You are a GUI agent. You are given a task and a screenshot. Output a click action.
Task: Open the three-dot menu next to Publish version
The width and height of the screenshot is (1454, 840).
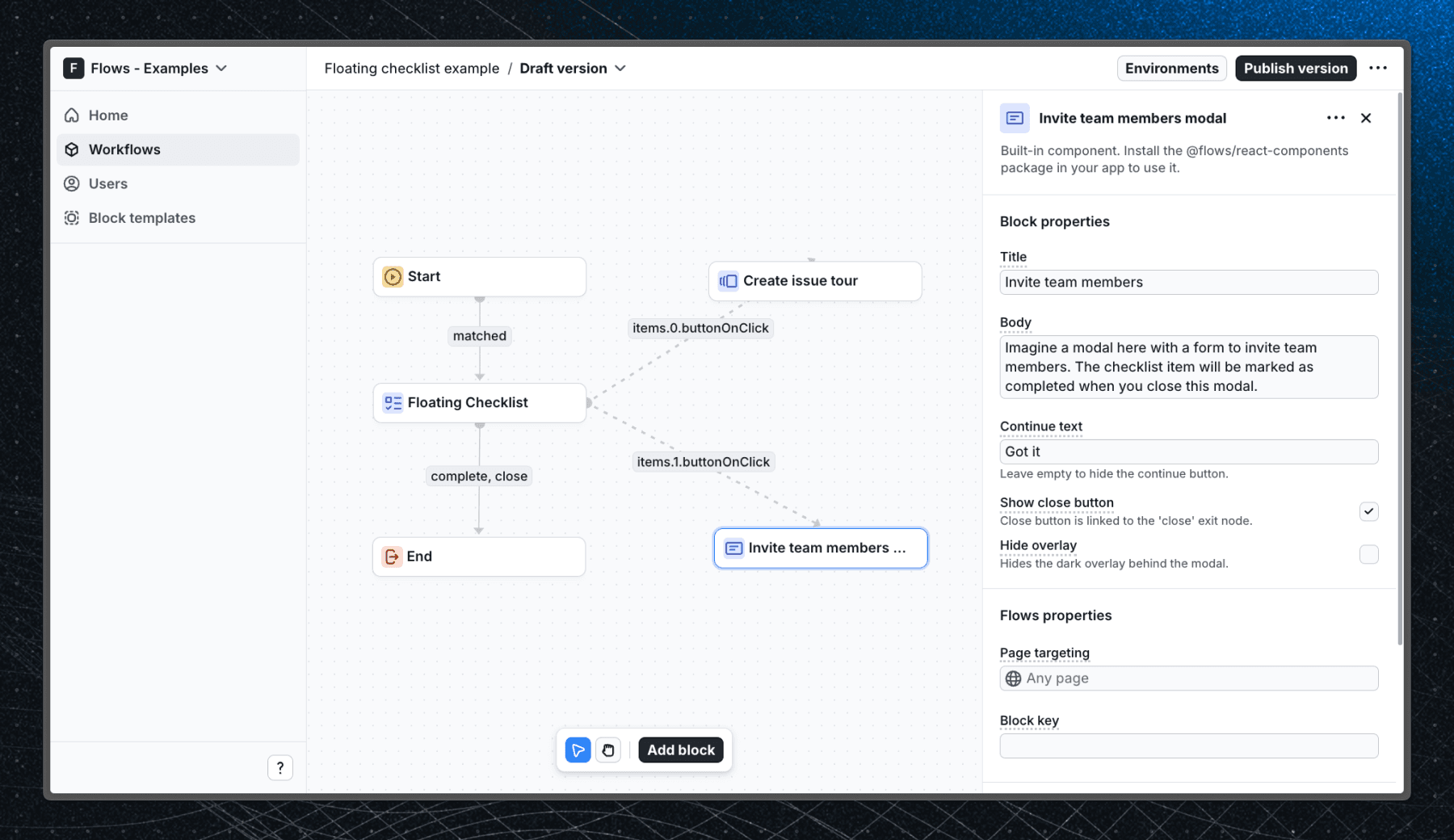(1379, 68)
